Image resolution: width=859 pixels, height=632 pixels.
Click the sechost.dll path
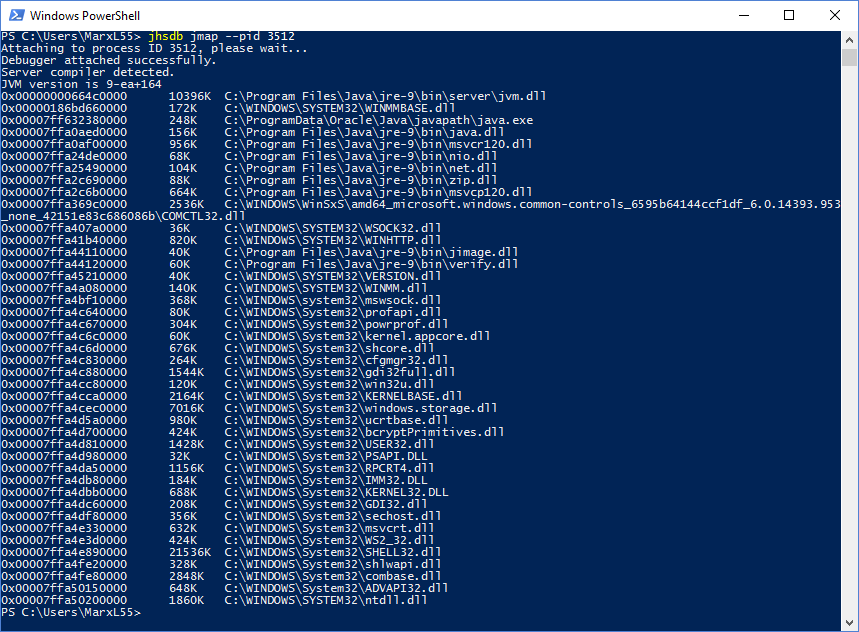tap(333, 518)
